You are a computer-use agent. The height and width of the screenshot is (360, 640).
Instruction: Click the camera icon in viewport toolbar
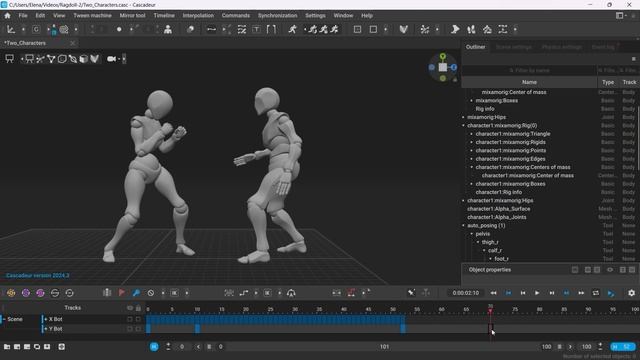click(x=111, y=59)
